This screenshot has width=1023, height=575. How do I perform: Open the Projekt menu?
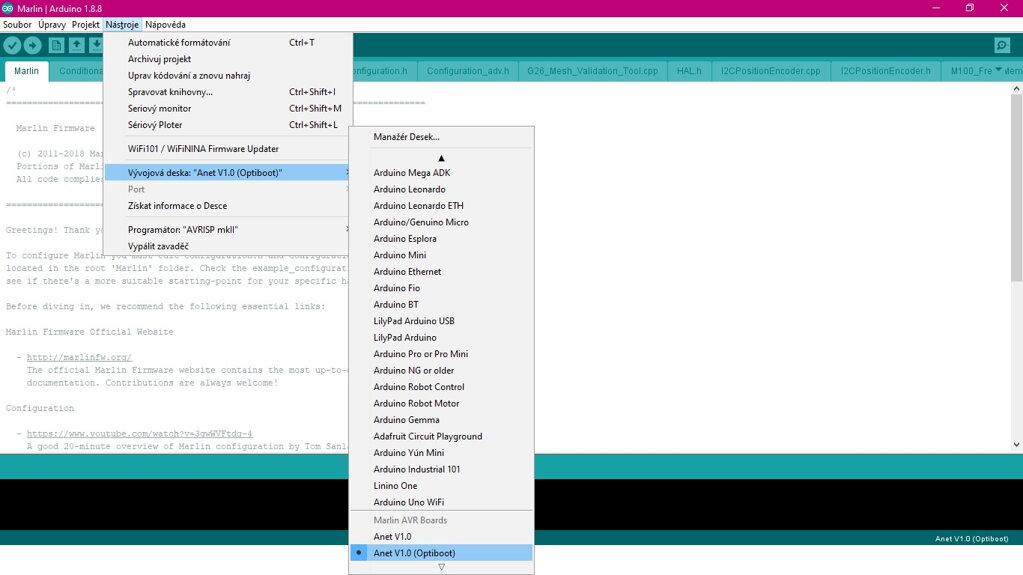(x=85, y=24)
